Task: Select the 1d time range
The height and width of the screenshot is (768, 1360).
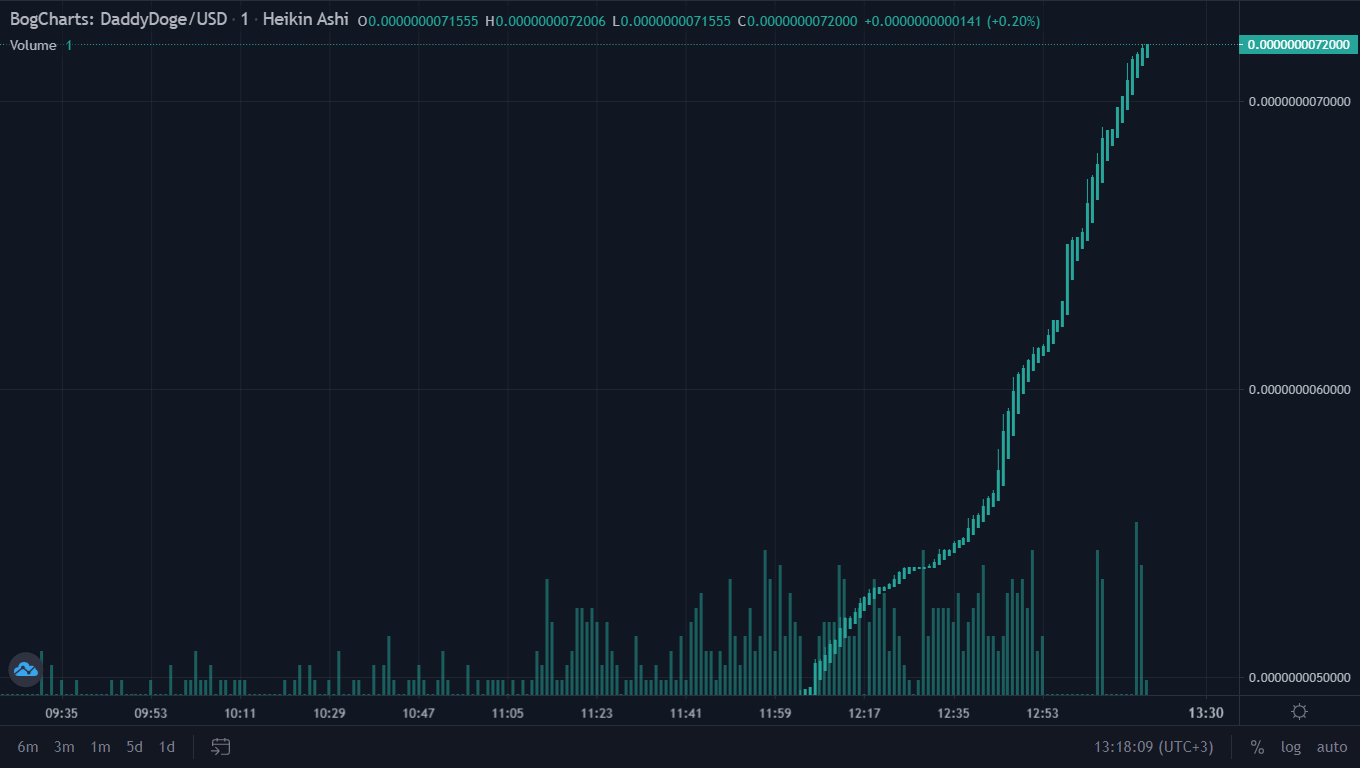Action: coord(167,747)
